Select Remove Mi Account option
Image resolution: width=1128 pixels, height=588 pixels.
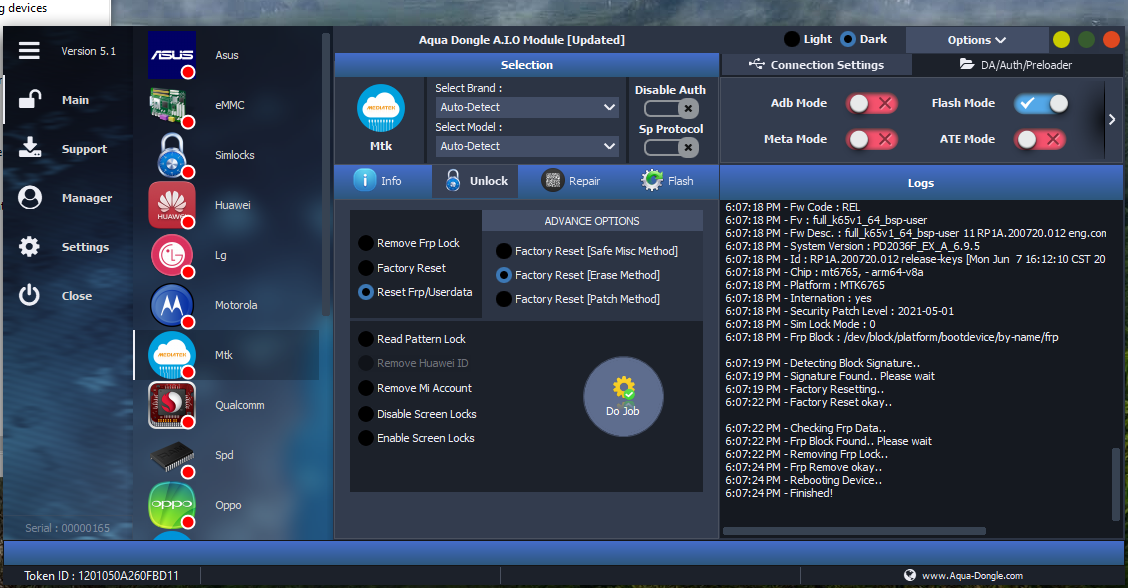(x=415, y=388)
